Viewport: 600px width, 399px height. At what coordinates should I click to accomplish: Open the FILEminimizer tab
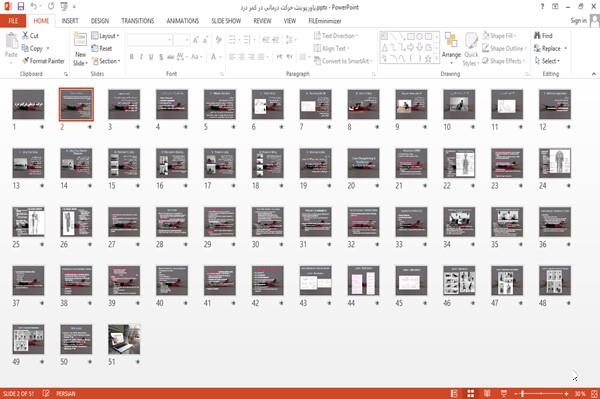[x=325, y=21]
